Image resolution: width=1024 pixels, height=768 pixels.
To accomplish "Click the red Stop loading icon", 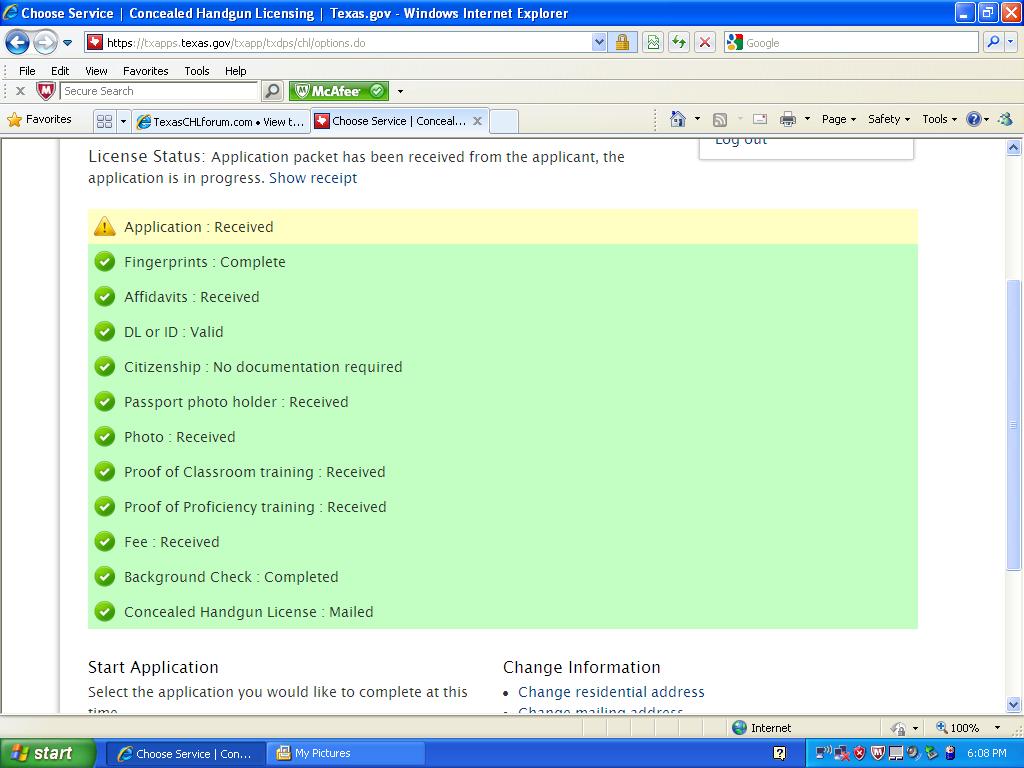I will point(705,42).
